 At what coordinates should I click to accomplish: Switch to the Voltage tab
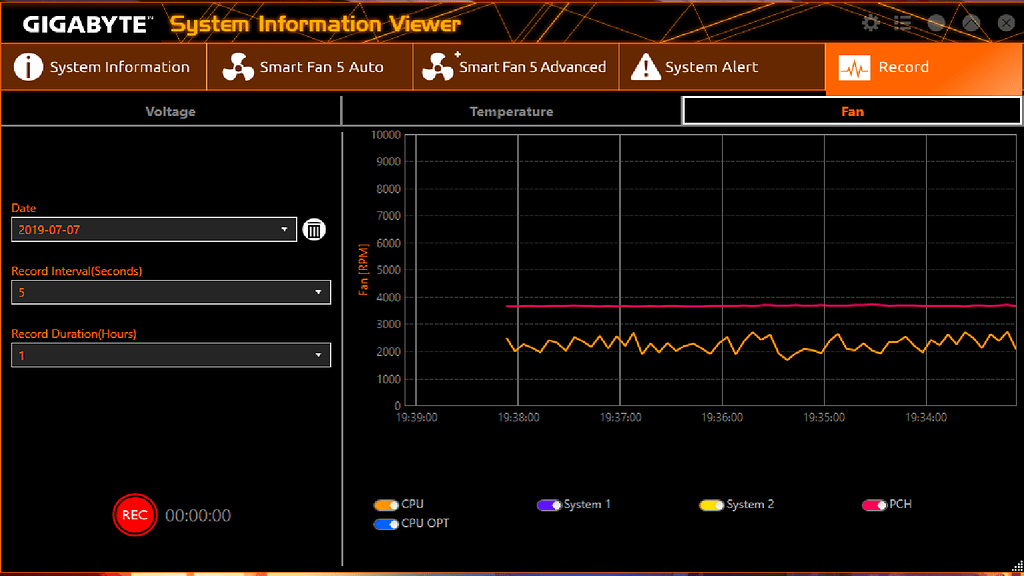(170, 111)
